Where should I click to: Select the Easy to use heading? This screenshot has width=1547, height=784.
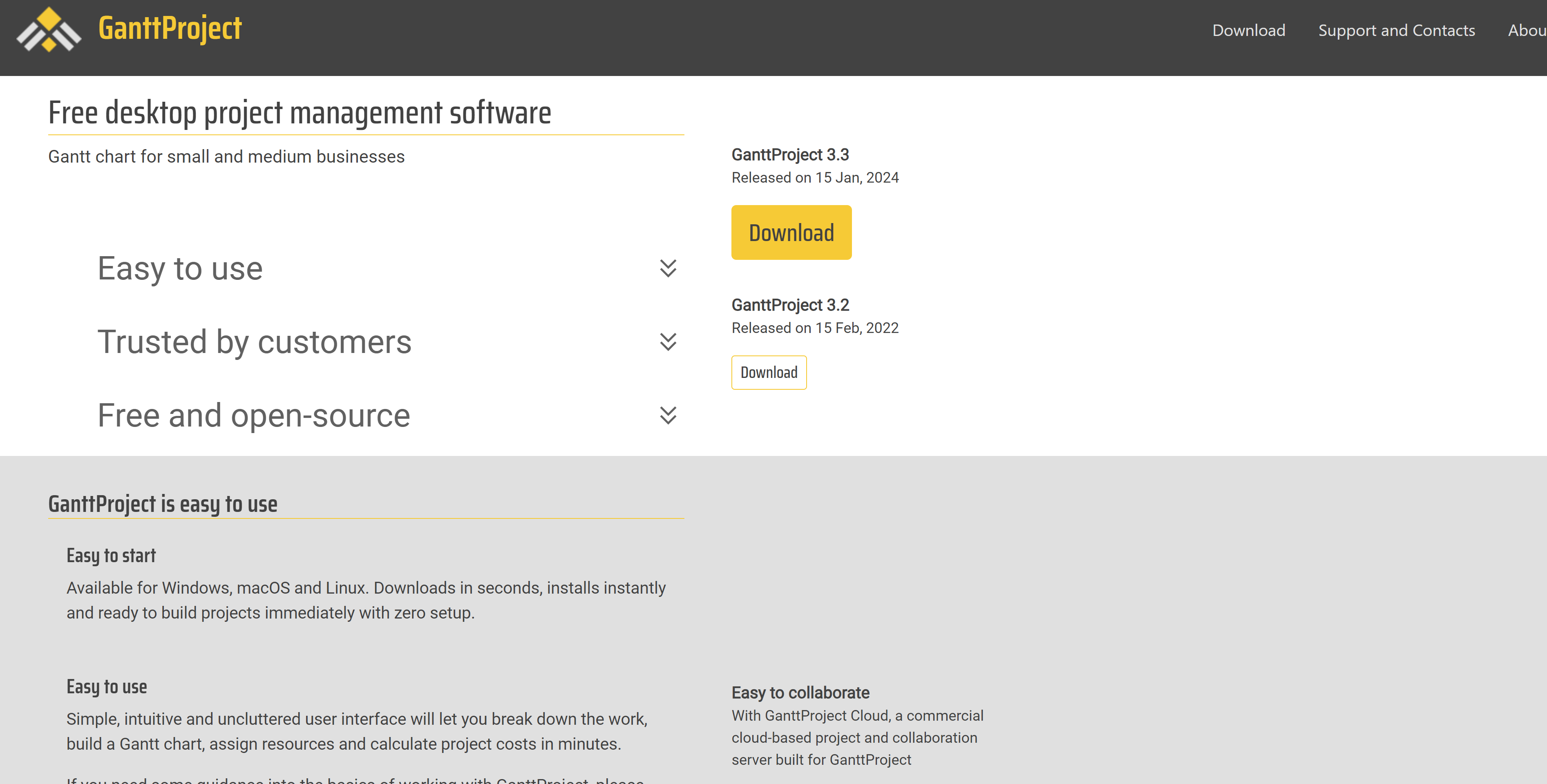(x=180, y=268)
